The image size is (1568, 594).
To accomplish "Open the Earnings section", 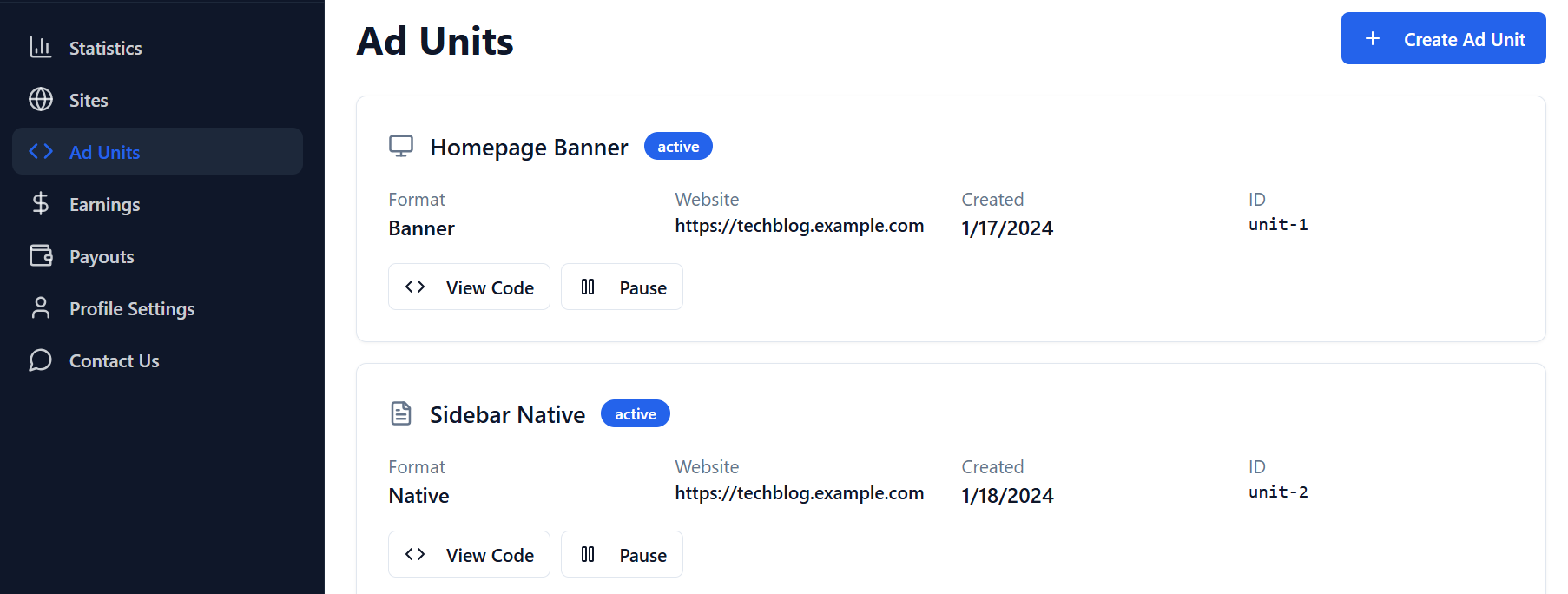I will (104, 203).
